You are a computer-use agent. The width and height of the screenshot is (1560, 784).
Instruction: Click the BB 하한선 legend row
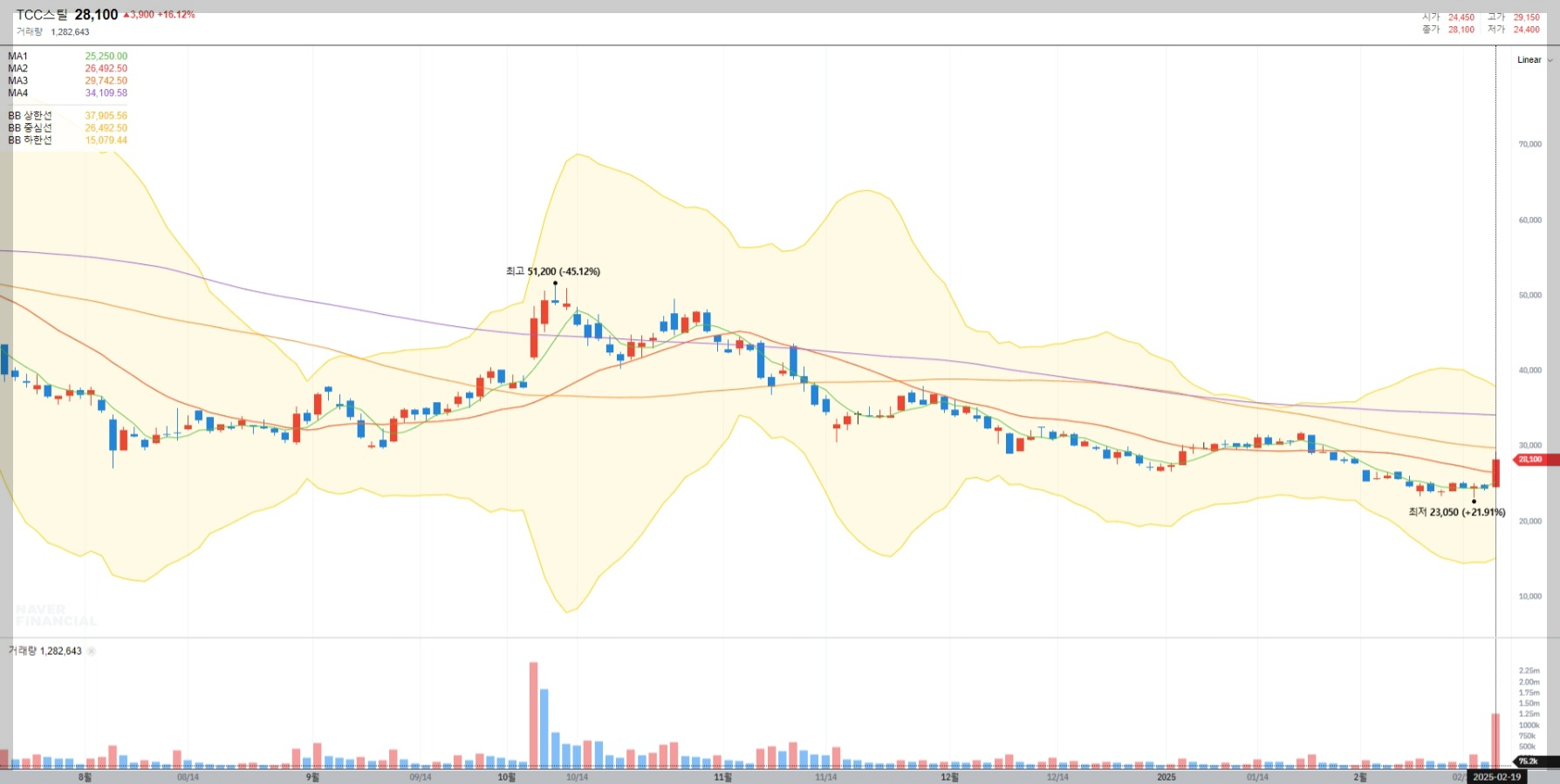67,140
